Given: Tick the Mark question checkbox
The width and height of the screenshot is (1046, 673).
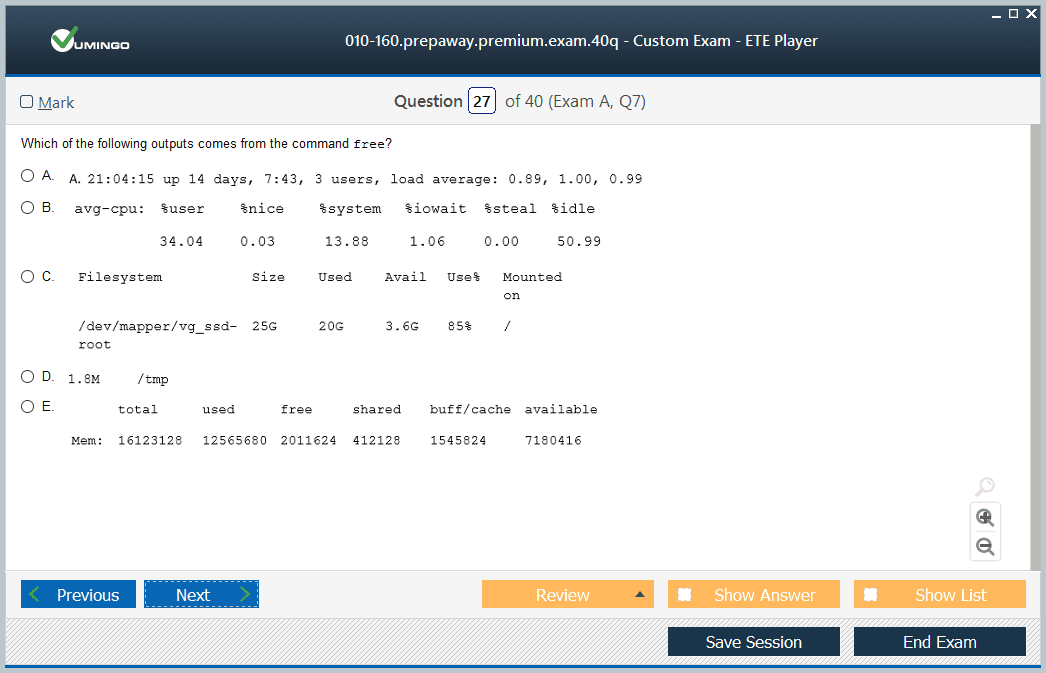Looking at the screenshot, I should point(27,102).
